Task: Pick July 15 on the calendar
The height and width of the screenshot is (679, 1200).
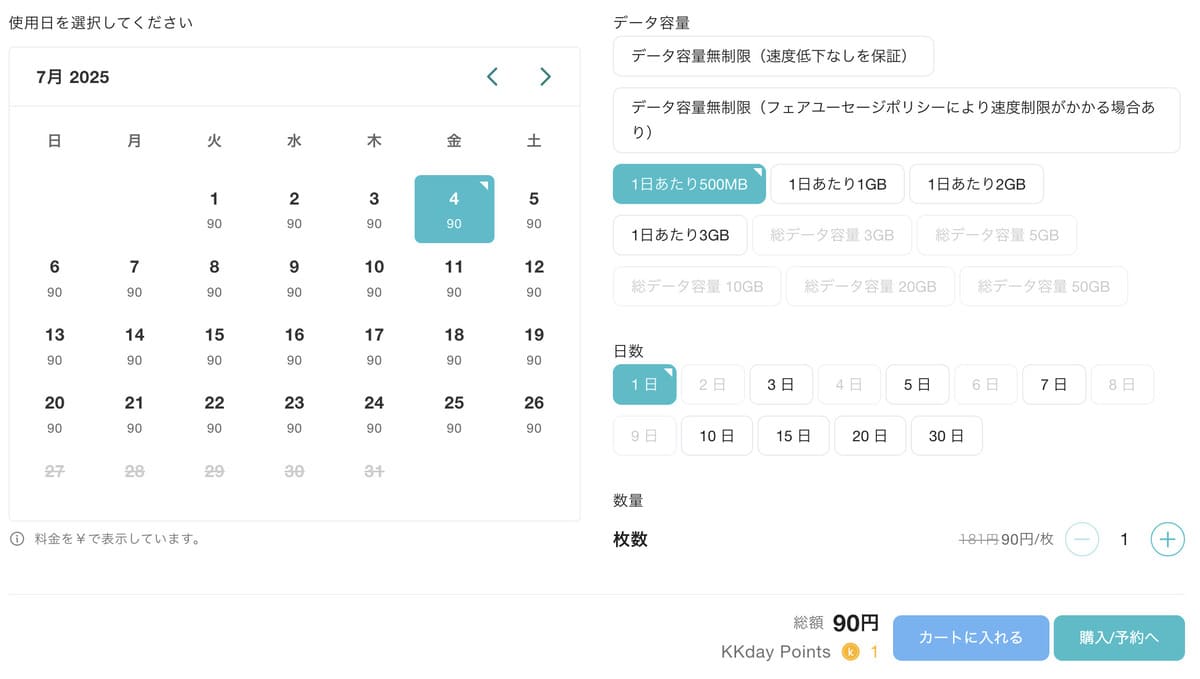Action: click(214, 345)
